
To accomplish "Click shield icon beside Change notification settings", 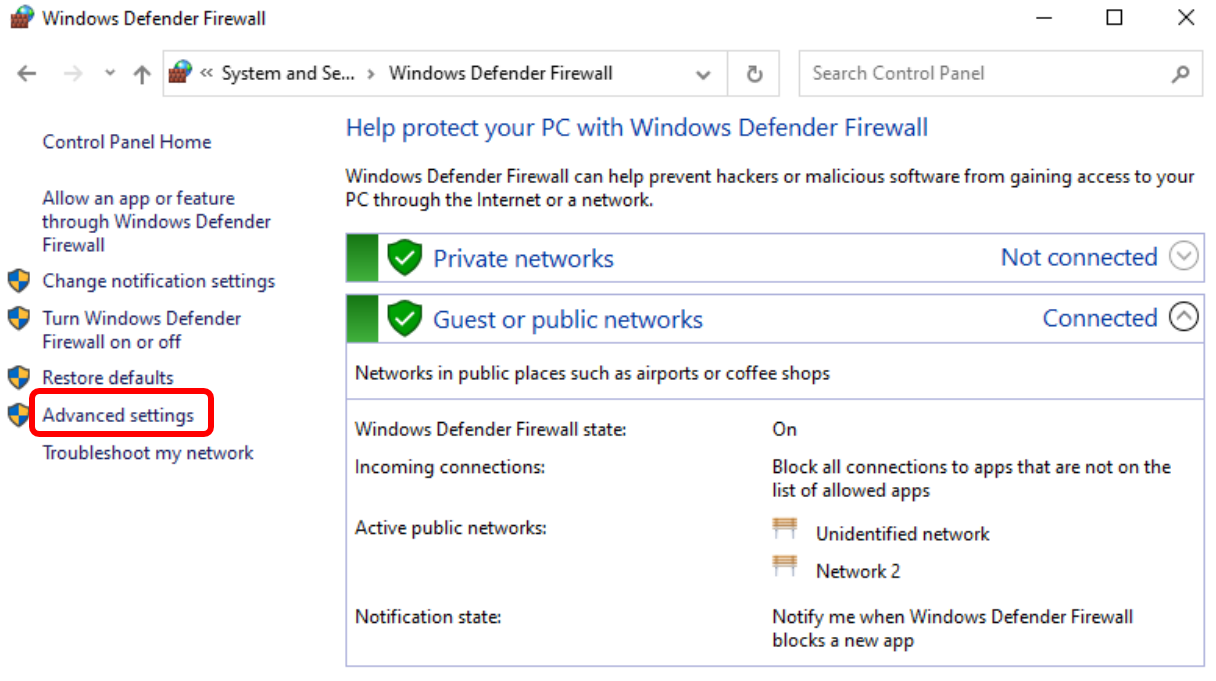I will click(x=19, y=280).
